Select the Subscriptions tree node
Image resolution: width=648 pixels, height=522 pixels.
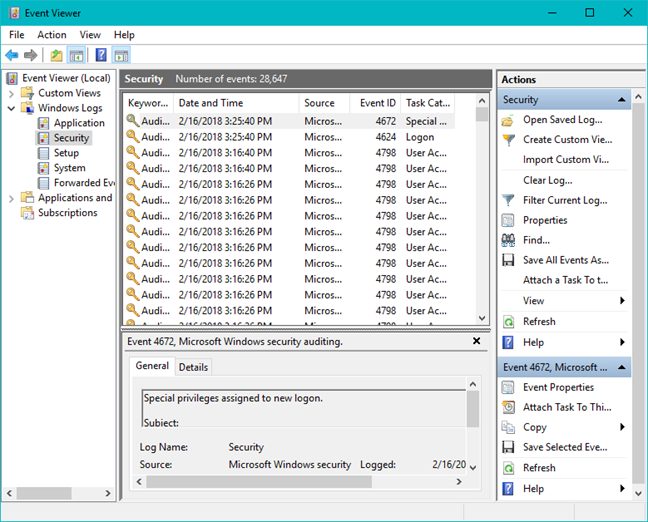[x=68, y=212]
